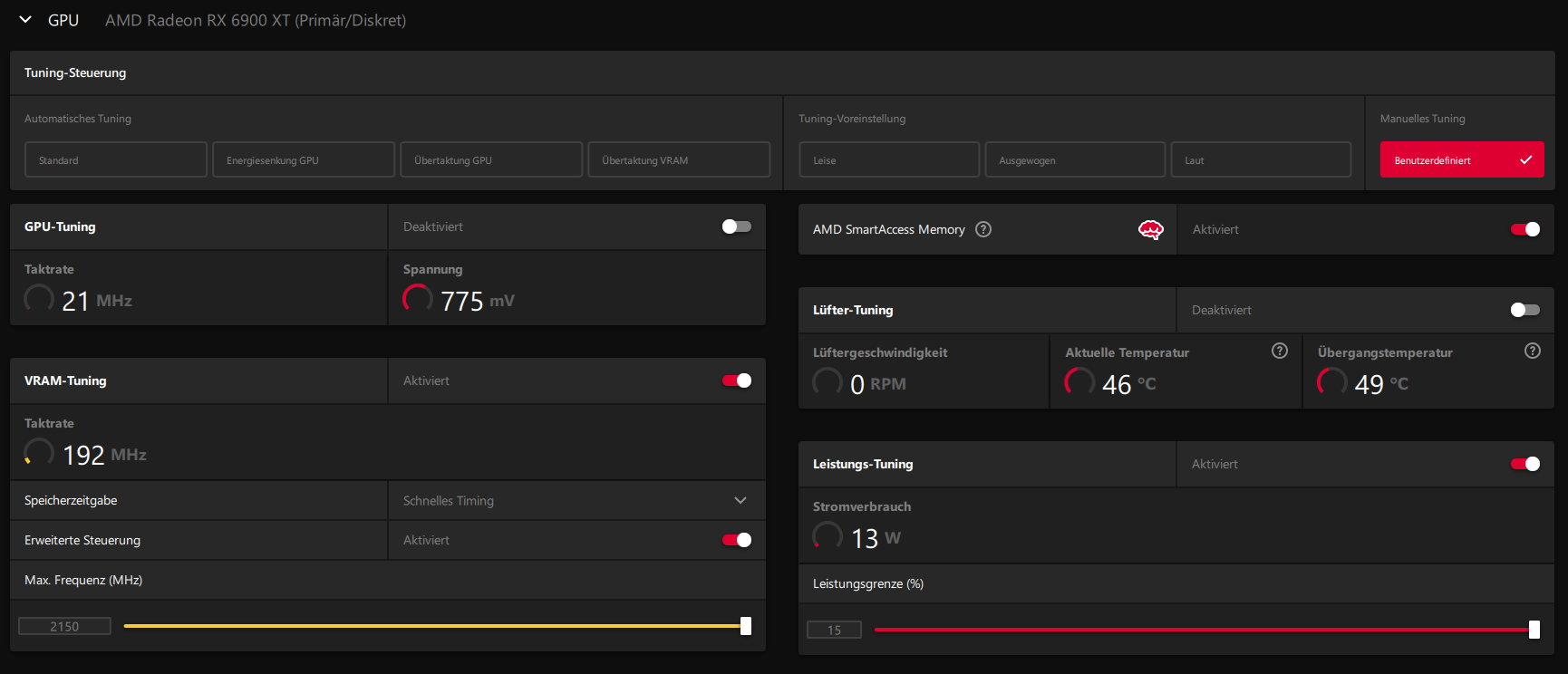This screenshot has width=1568, height=674.
Task: Open AMD SmartAccess Memory help icon
Action: click(x=983, y=229)
